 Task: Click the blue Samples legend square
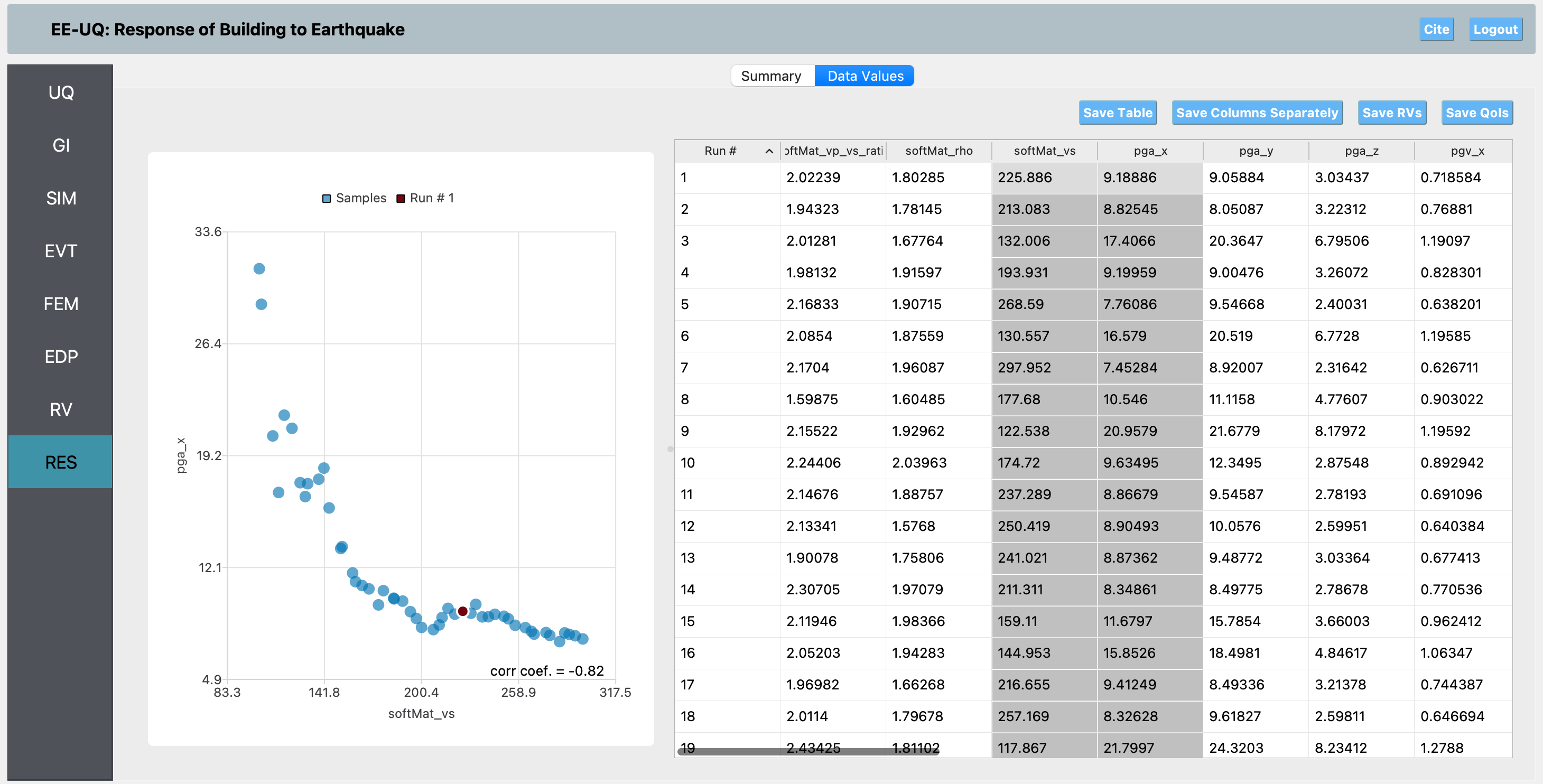[327, 198]
